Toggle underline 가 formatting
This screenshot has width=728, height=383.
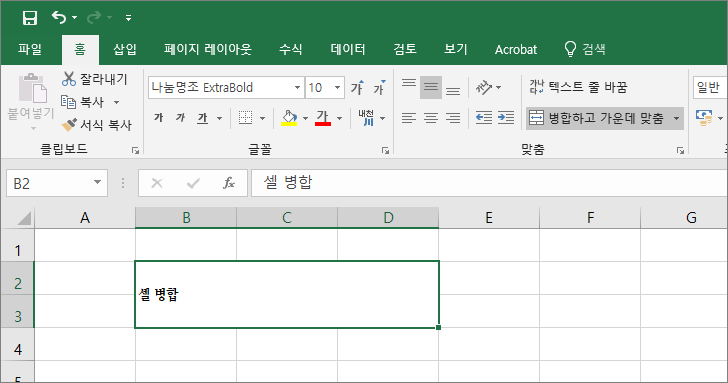pos(202,118)
